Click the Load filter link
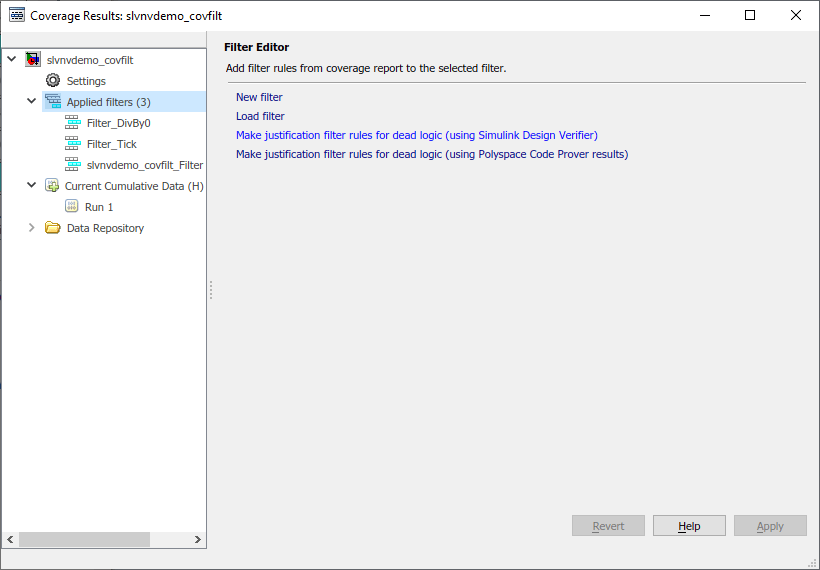820x570 pixels. 260,116
